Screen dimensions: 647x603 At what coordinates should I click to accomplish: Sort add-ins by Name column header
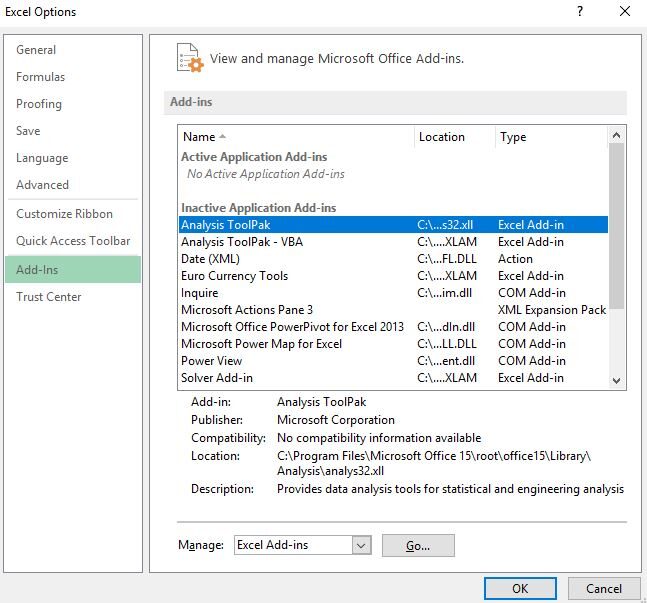tap(296, 137)
